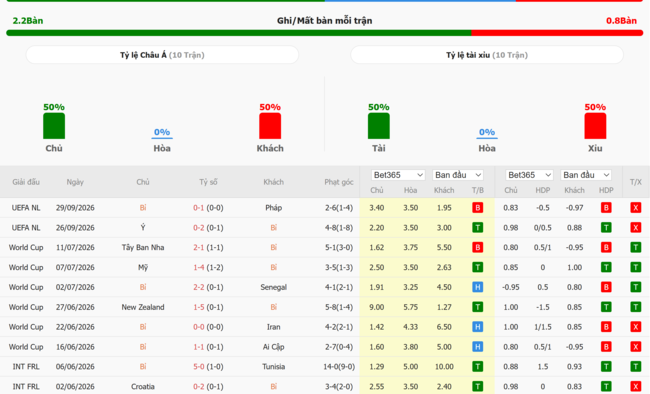
Task: Click green T over badge in Tunisia row
Action: (635, 367)
